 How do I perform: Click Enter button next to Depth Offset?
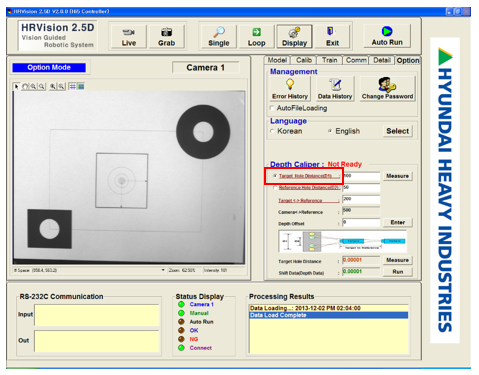397,222
